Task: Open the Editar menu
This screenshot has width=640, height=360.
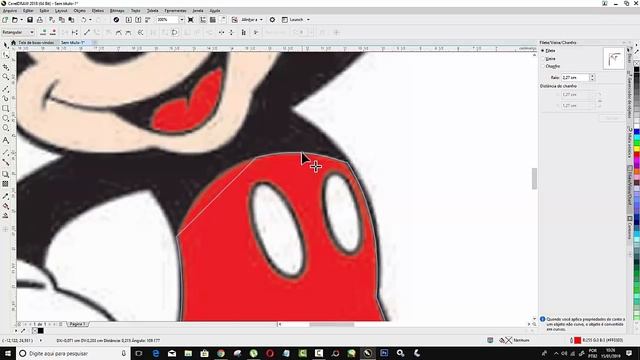Action: click(28, 11)
